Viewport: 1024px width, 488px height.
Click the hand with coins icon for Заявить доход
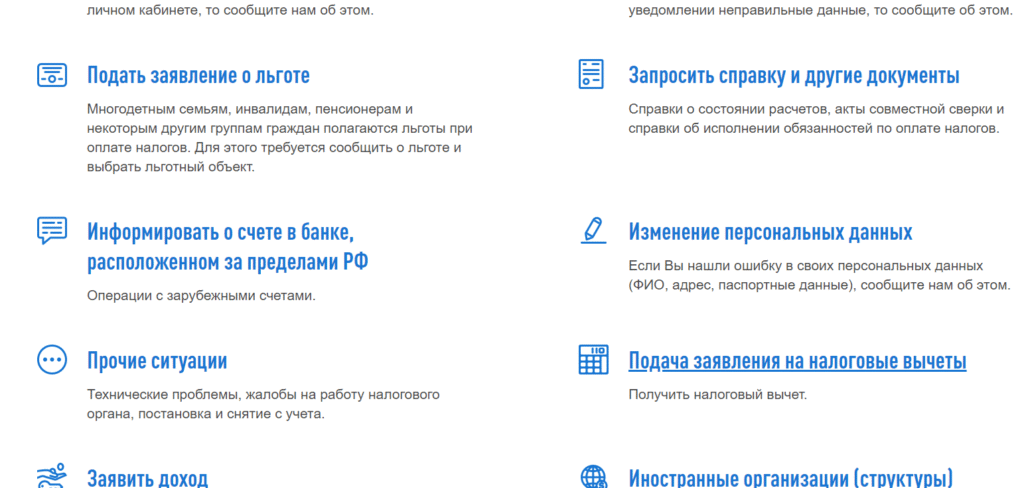tap(52, 477)
